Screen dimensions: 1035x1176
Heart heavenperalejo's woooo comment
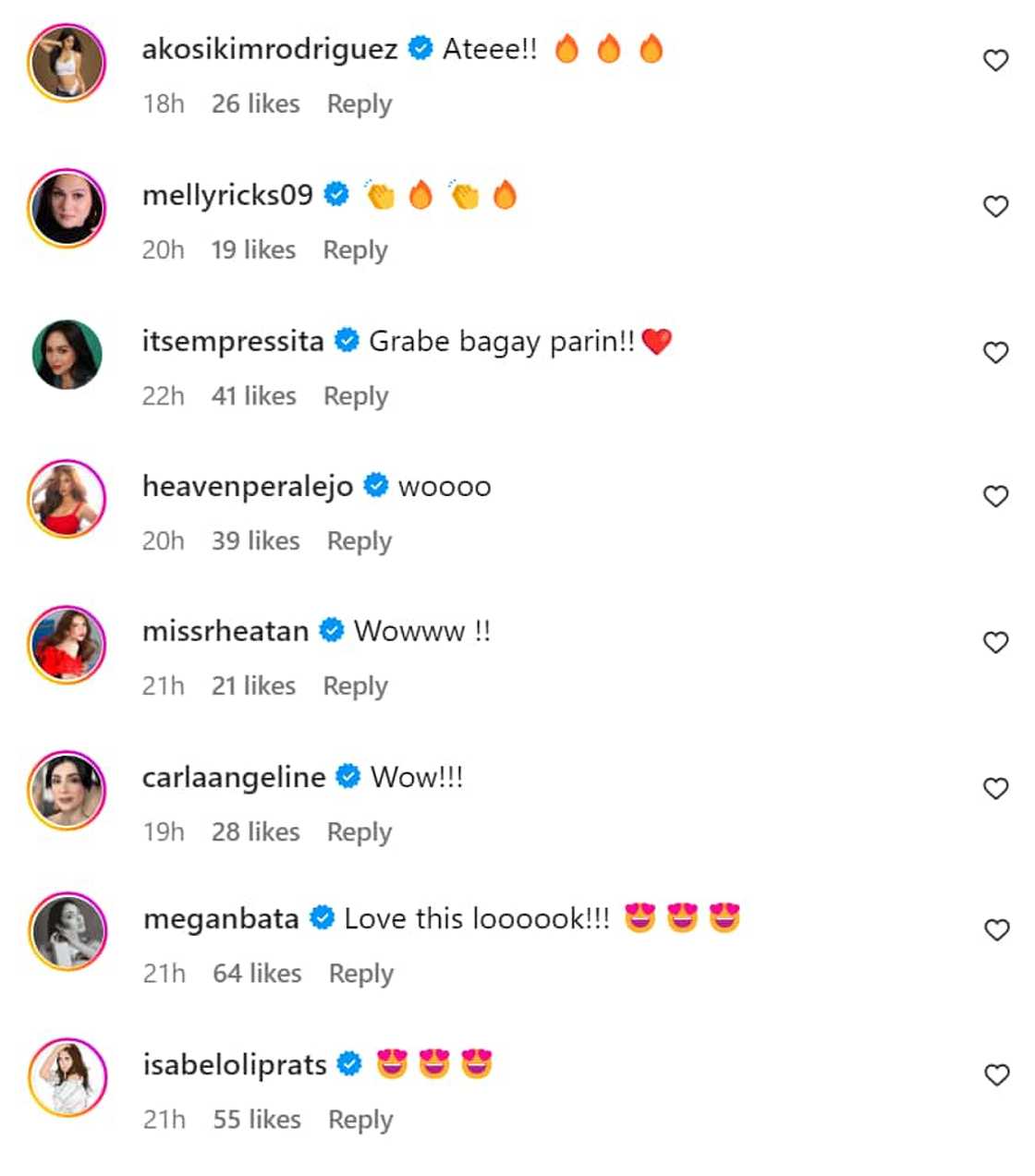(x=995, y=497)
